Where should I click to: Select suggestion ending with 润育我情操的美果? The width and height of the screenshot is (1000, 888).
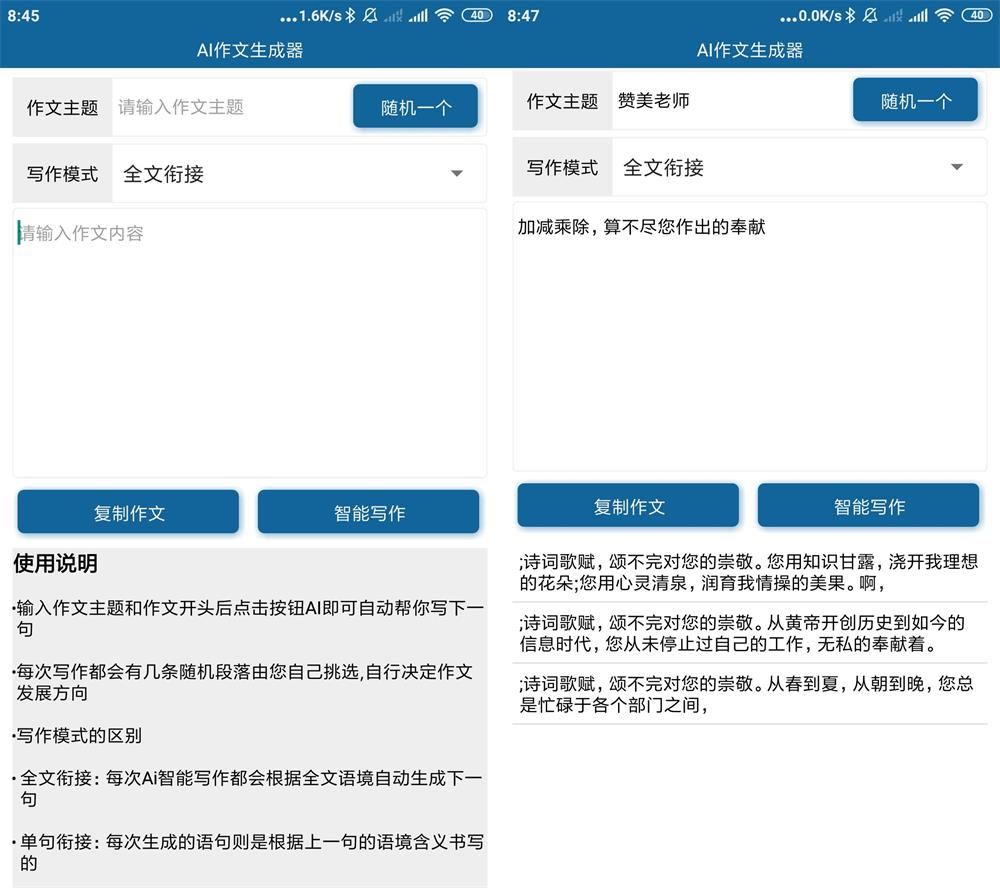[749, 572]
